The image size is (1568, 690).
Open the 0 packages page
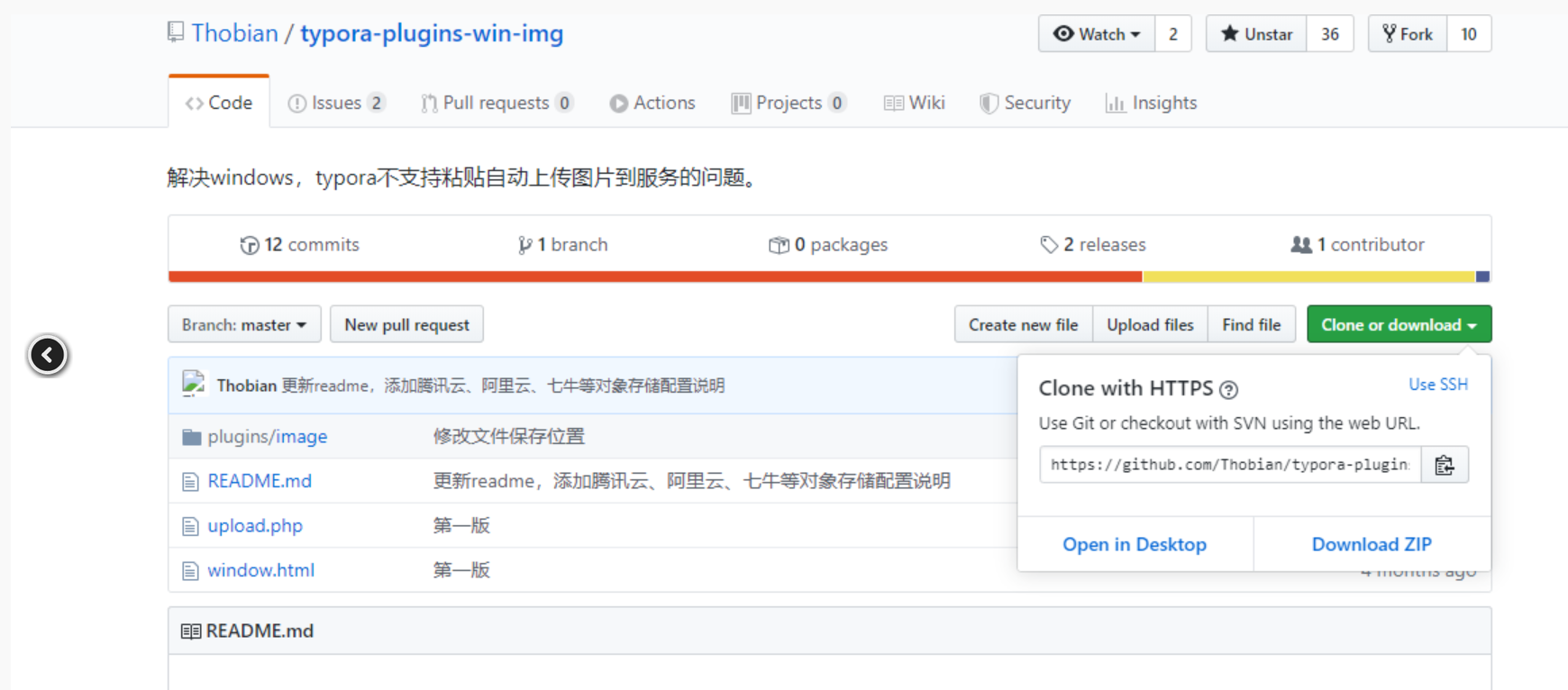pos(827,244)
